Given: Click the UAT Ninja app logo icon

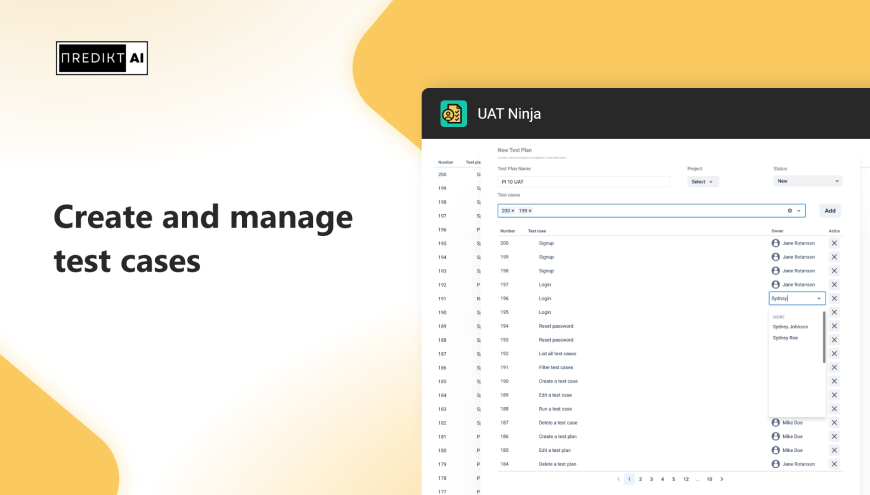Looking at the screenshot, I should [453, 114].
